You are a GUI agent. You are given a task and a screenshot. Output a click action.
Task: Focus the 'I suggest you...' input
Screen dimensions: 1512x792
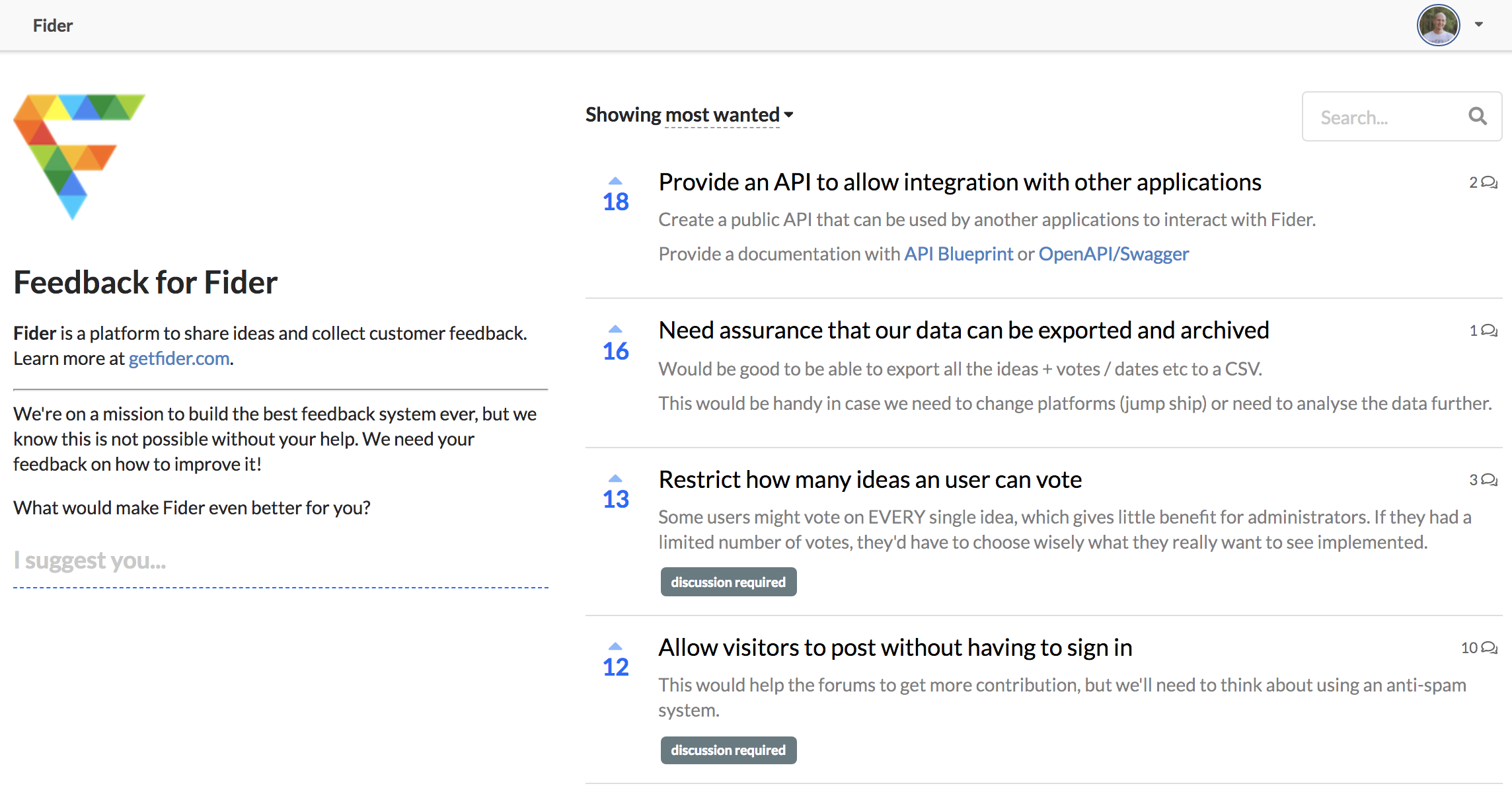pos(280,561)
